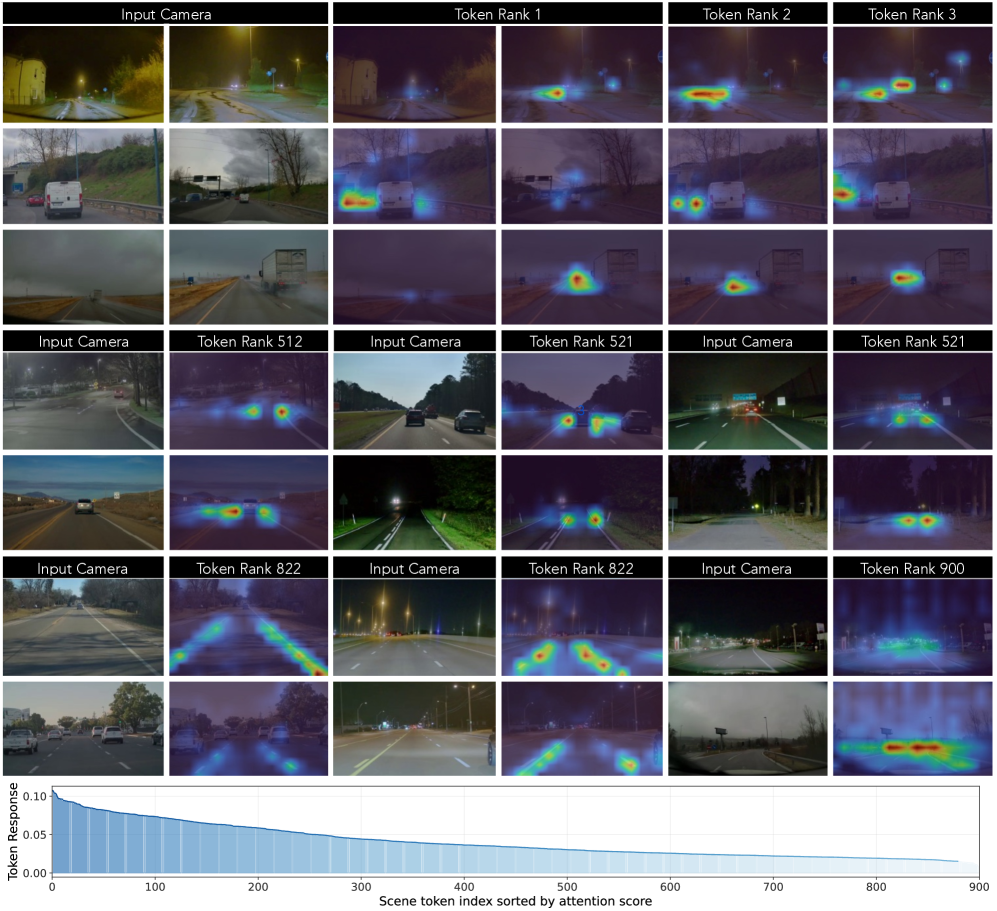Open the dusk gravel road forest input image
997x911 pixels.
(x=748, y=502)
